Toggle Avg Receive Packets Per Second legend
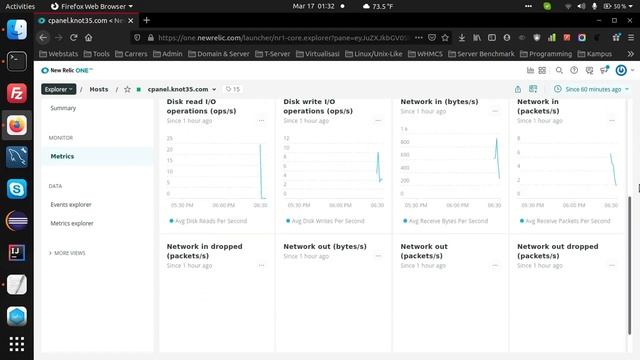Image resolution: width=640 pixels, height=360 pixels. click(x=566, y=221)
